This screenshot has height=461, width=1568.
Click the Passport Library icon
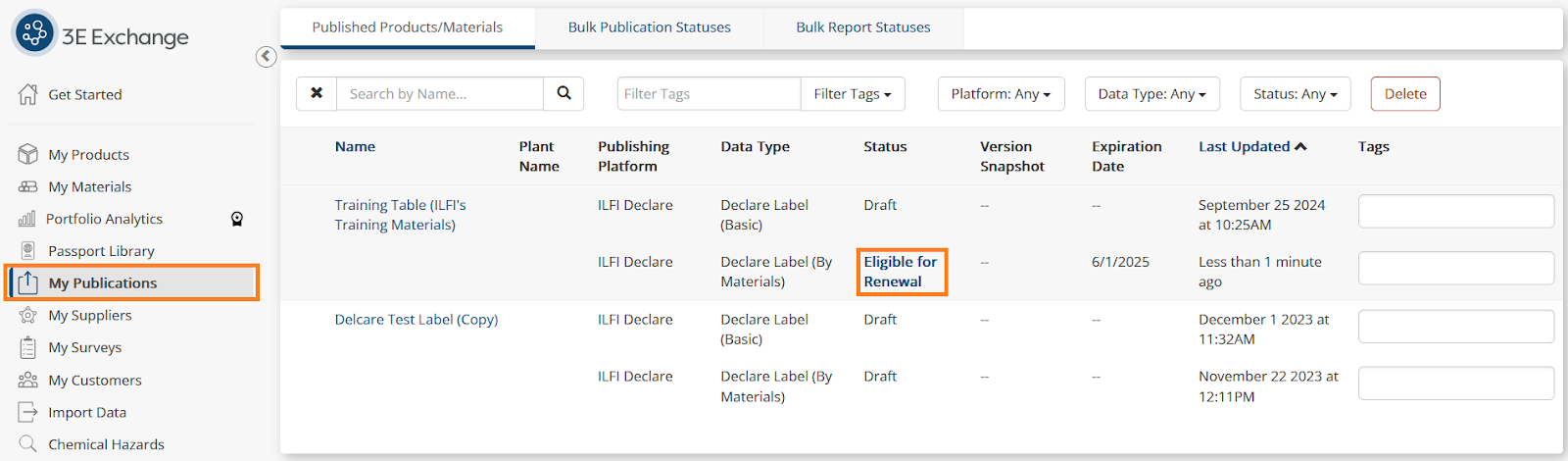tap(28, 251)
